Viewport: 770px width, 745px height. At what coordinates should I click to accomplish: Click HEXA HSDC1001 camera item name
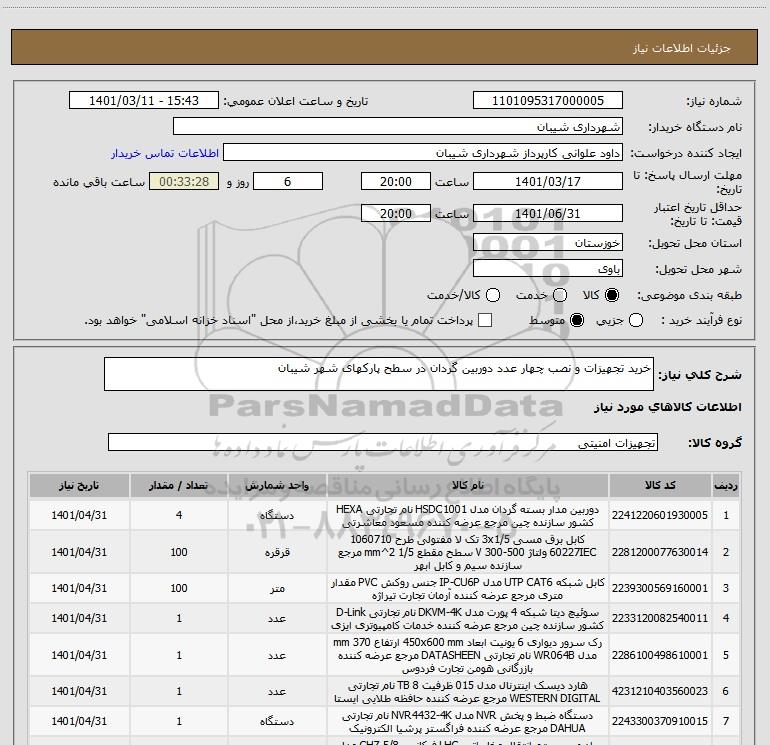pyautogui.click(x=468, y=516)
